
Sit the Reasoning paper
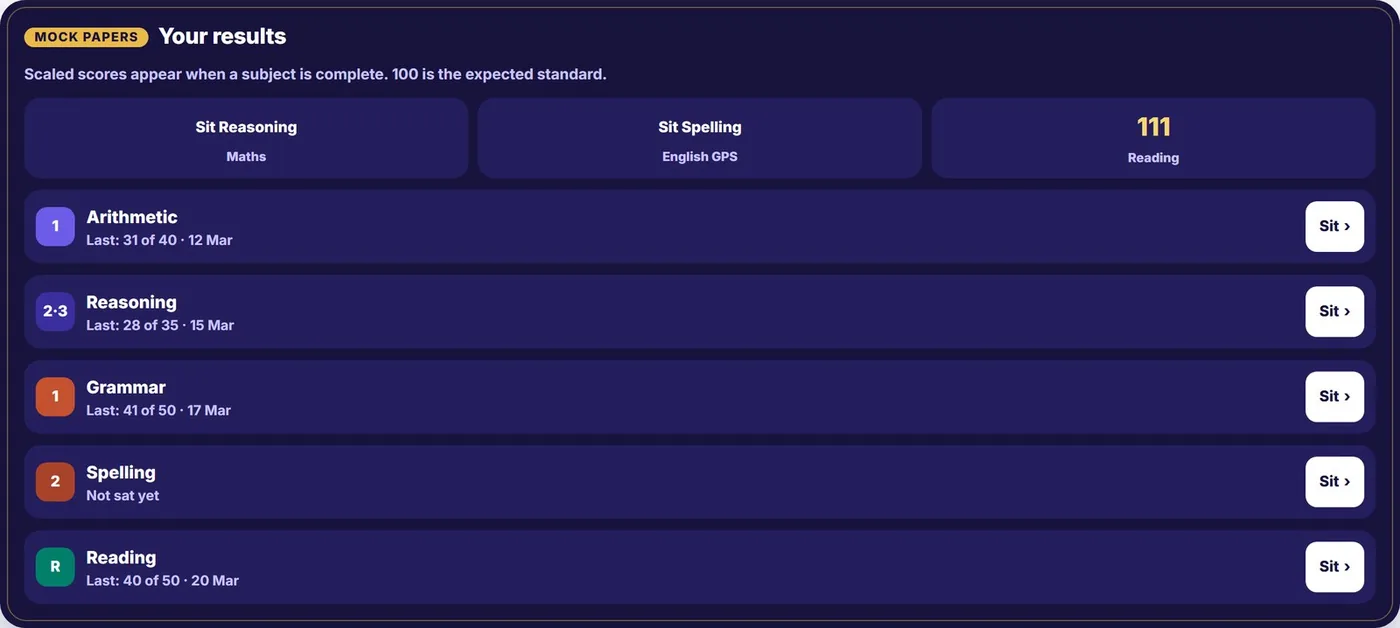pyautogui.click(x=1334, y=311)
